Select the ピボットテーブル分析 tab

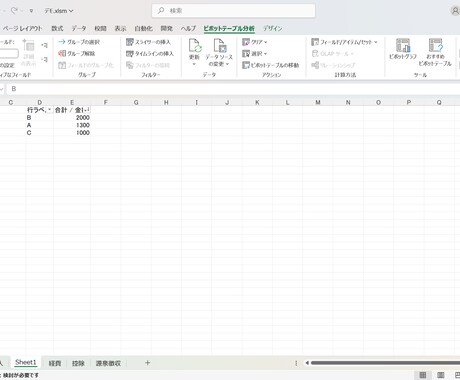[229, 29]
